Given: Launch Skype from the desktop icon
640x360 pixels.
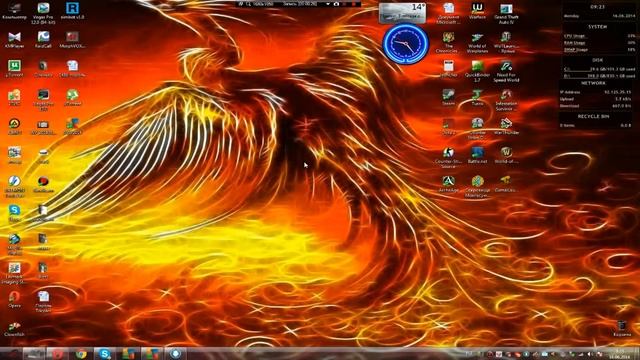Looking at the screenshot, I should pyautogui.click(x=15, y=213).
